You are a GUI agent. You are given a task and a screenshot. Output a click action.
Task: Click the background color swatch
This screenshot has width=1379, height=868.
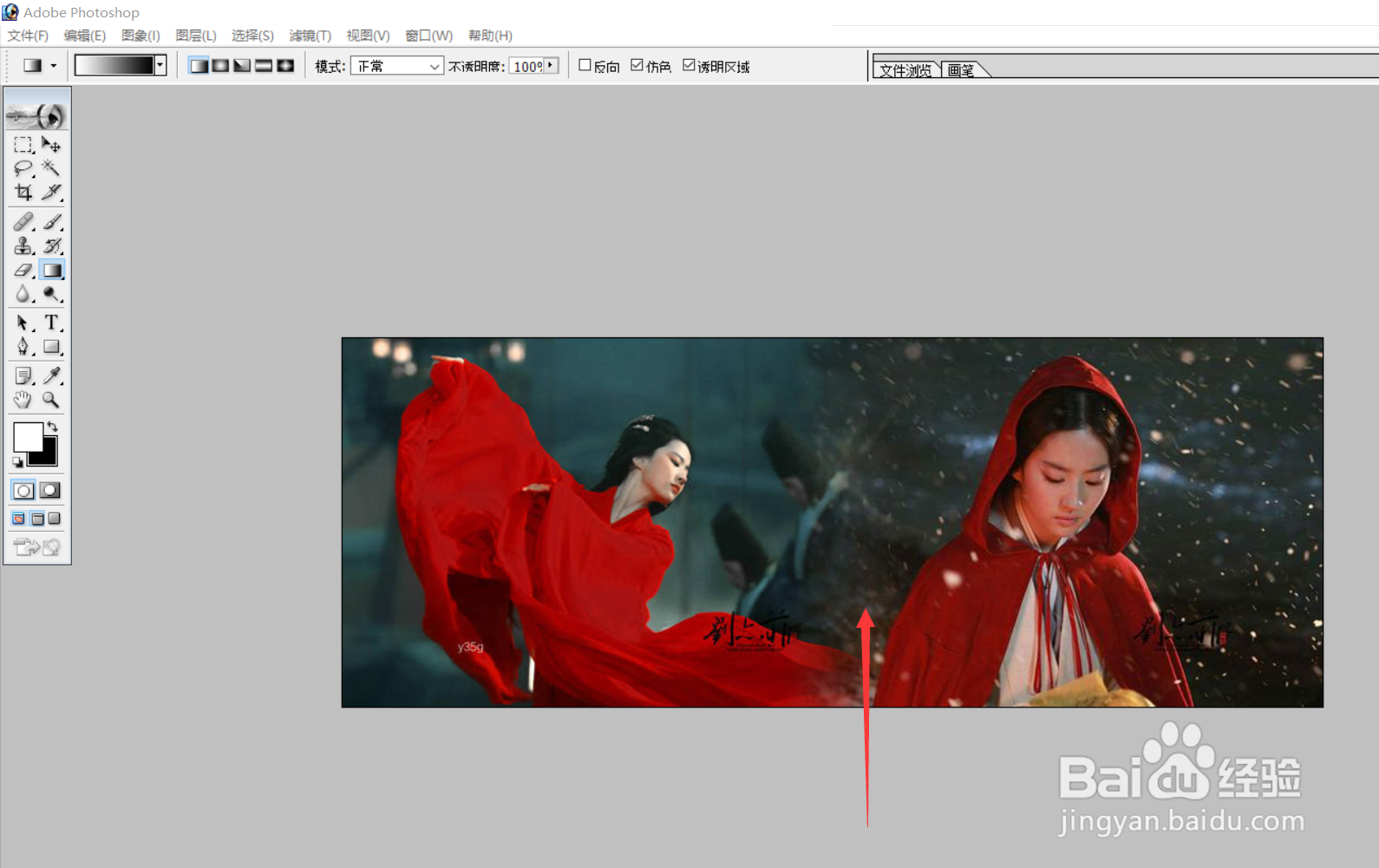click(48, 457)
